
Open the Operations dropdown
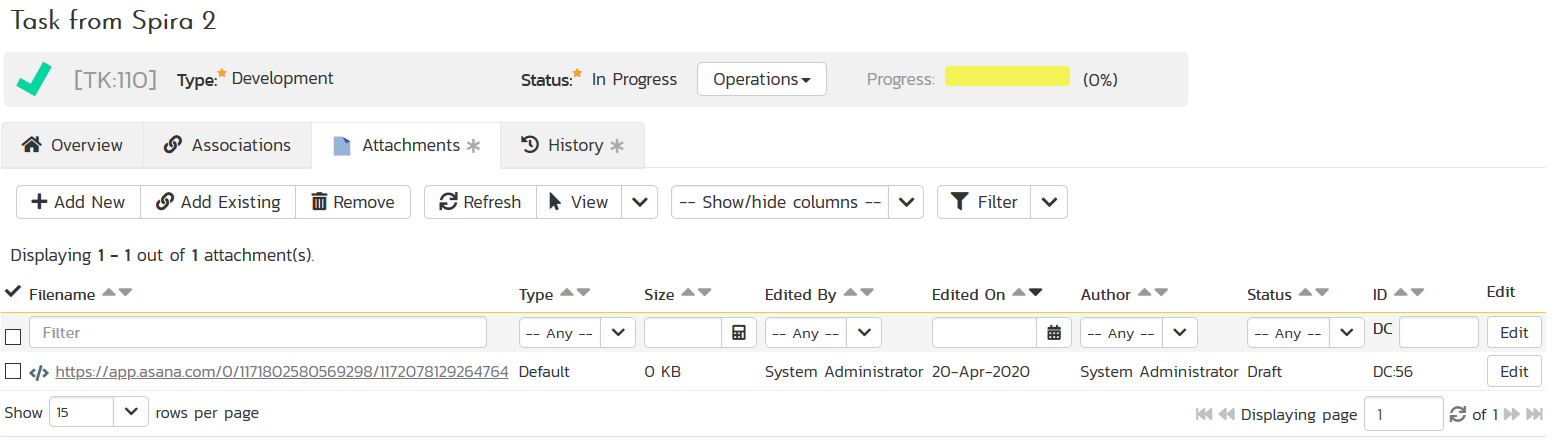coord(761,79)
